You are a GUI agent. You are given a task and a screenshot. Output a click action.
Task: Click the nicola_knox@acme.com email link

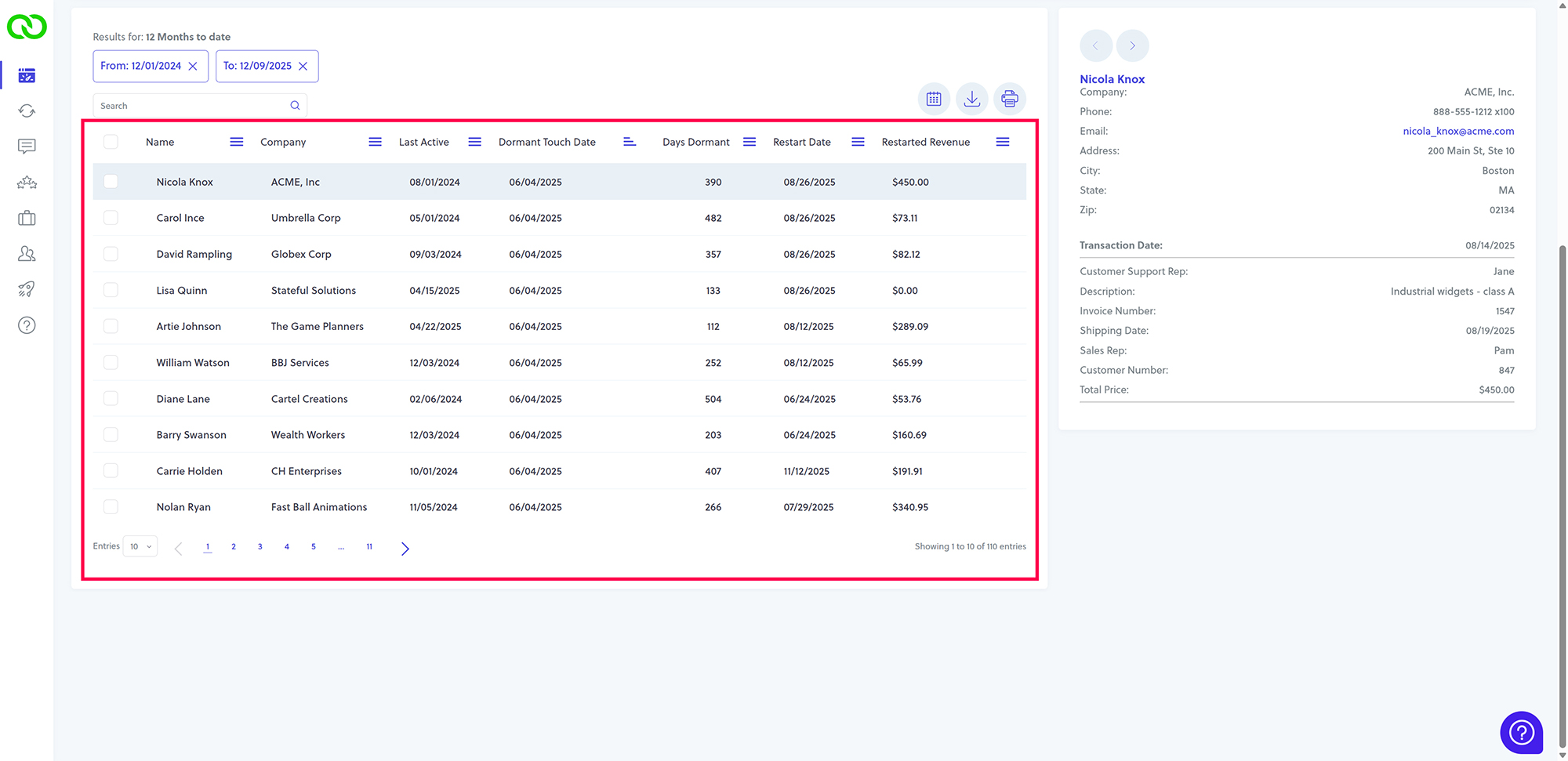coord(1458,132)
